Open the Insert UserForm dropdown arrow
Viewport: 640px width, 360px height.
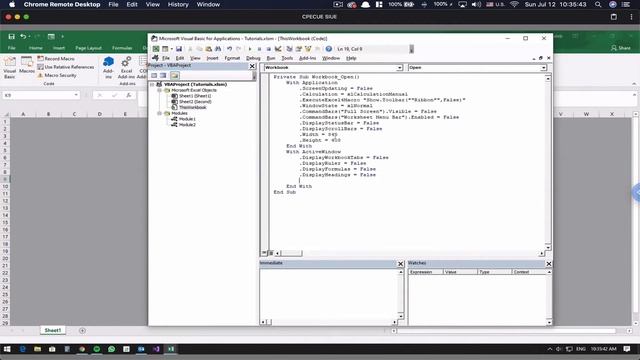pos(171,49)
